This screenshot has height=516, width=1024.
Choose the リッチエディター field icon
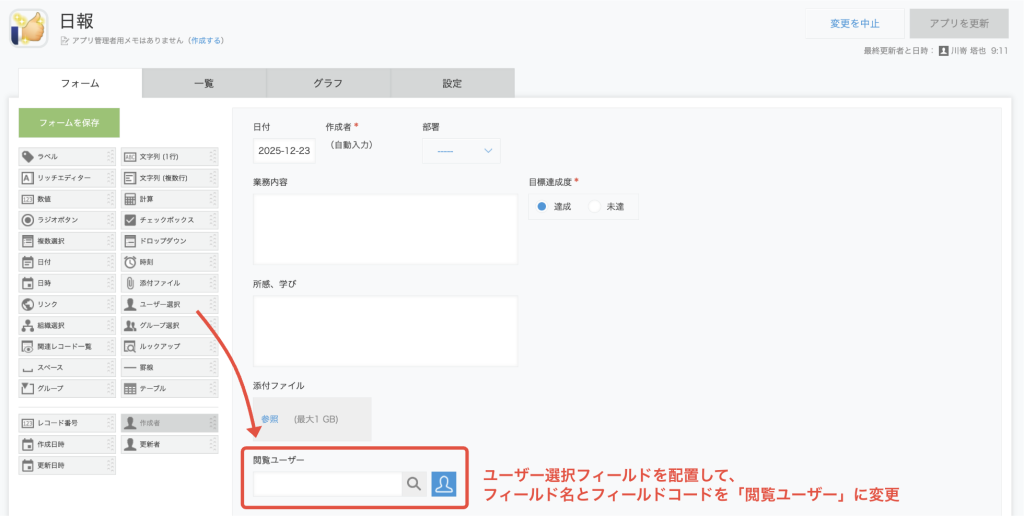pos(27,178)
